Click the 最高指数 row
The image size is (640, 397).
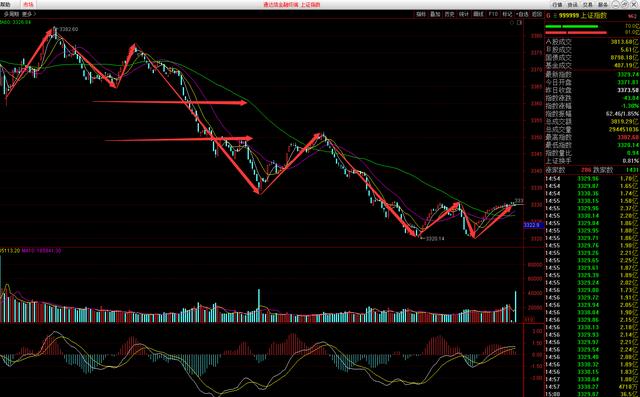point(592,138)
